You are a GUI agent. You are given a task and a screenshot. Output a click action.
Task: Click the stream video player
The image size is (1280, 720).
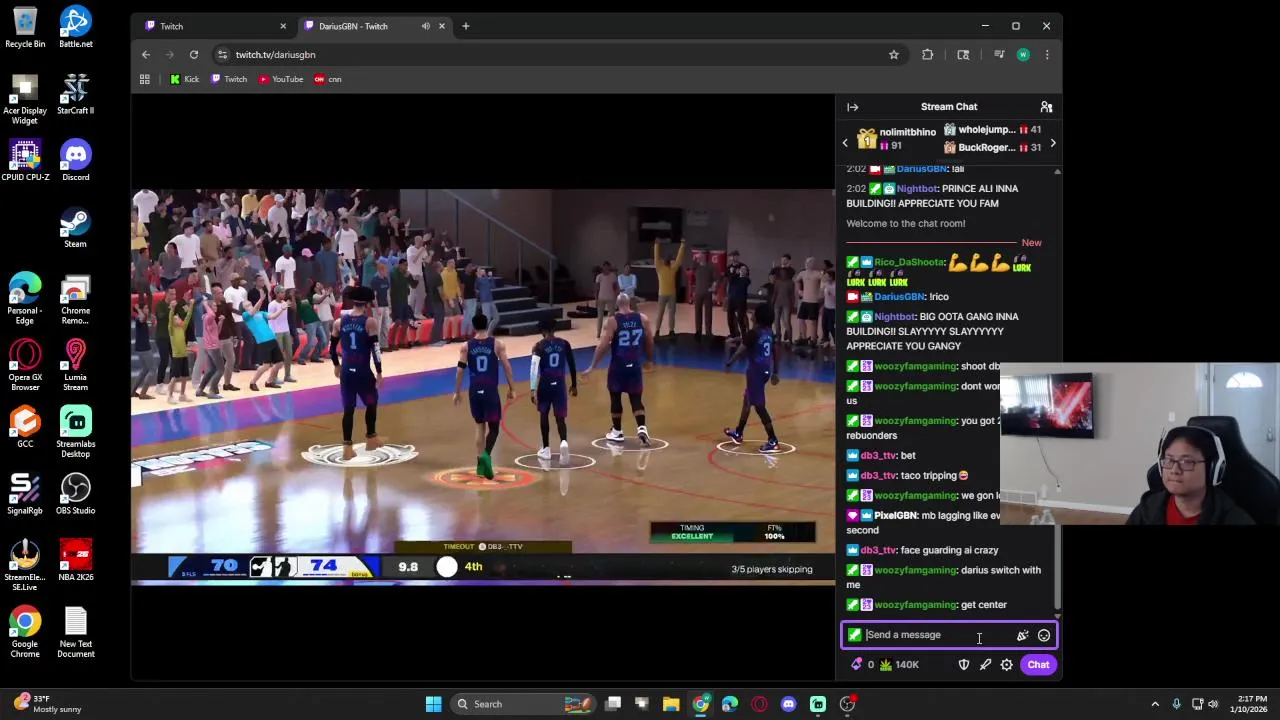click(483, 386)
